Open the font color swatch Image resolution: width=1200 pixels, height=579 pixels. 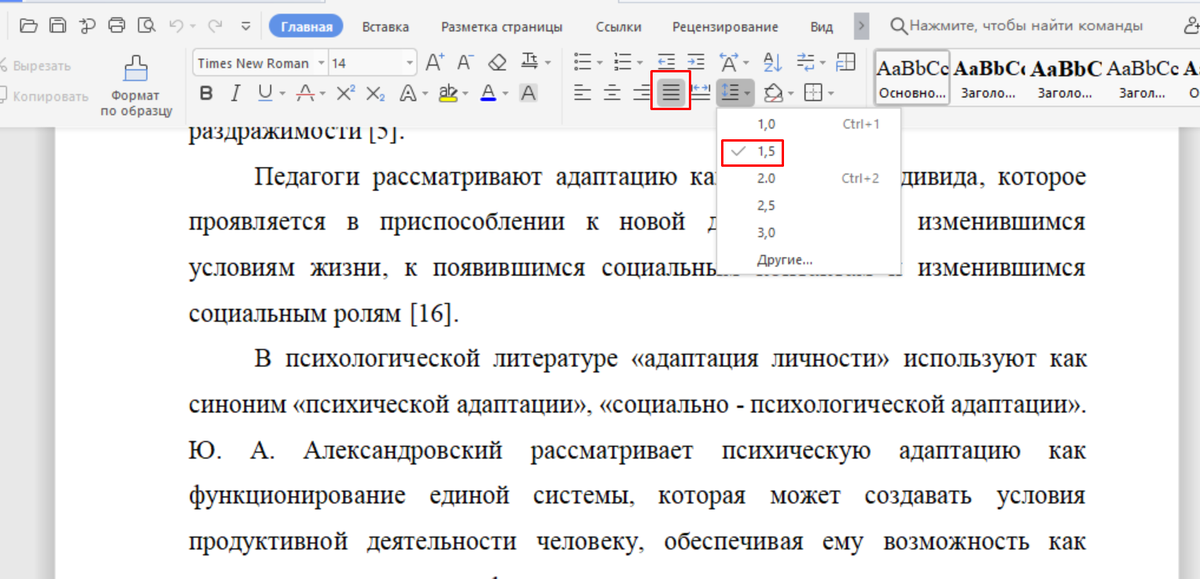tap(487, 92)
